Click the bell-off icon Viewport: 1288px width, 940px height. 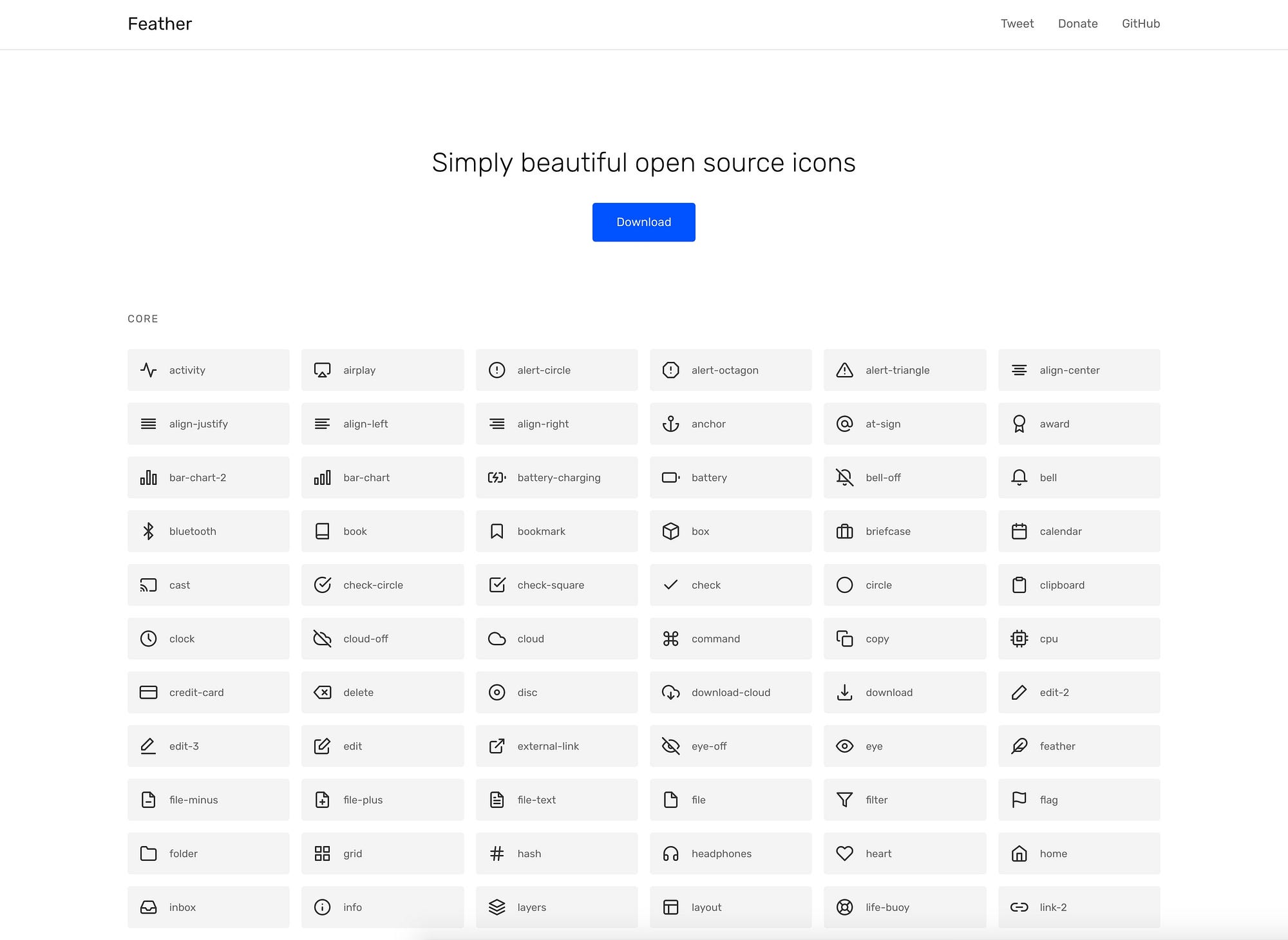point(844,478)
